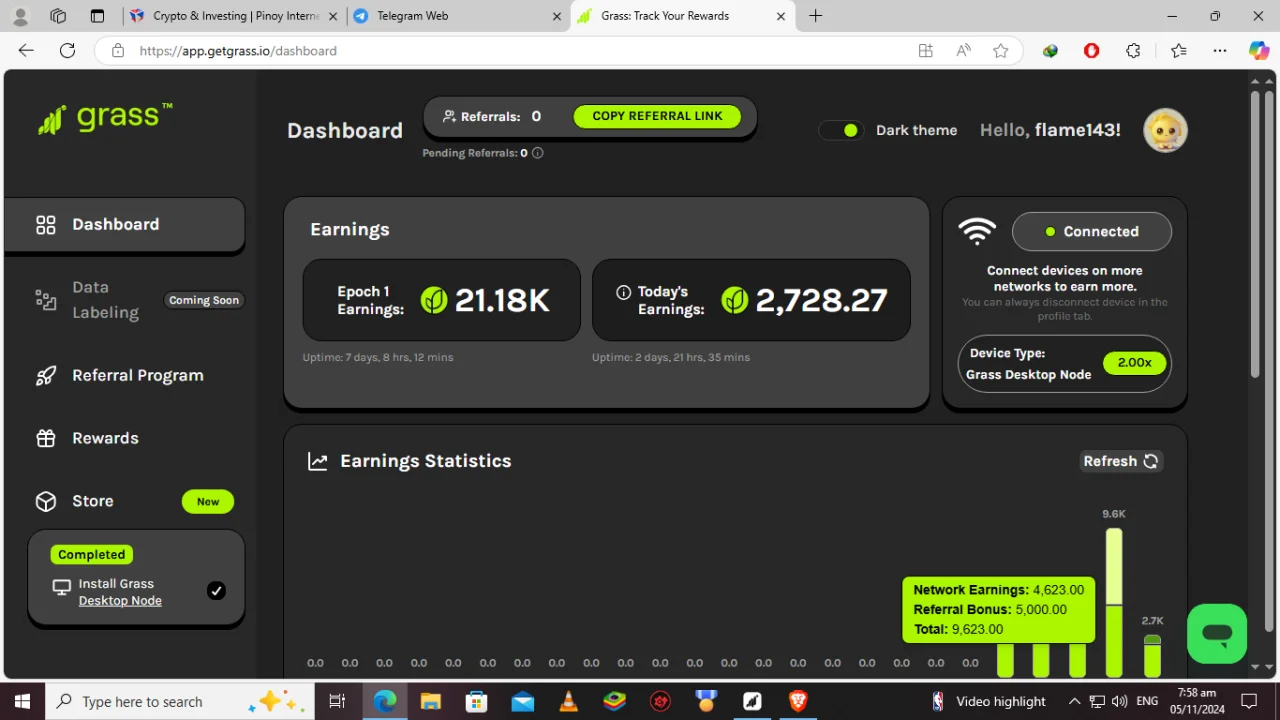Open the flame143 profile avatar

(1165, 130)
